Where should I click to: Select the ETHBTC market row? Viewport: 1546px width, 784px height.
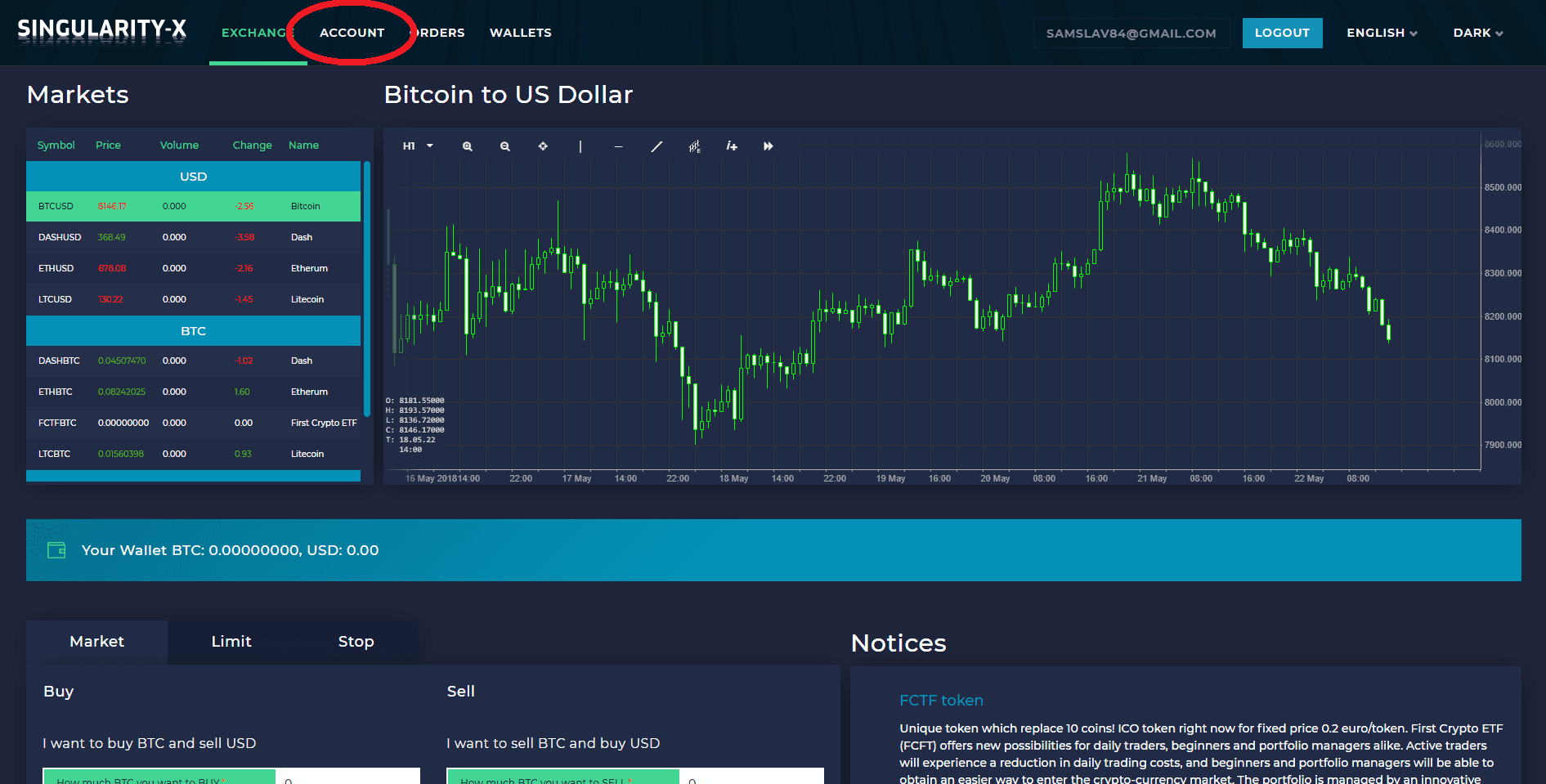[193, 392]
